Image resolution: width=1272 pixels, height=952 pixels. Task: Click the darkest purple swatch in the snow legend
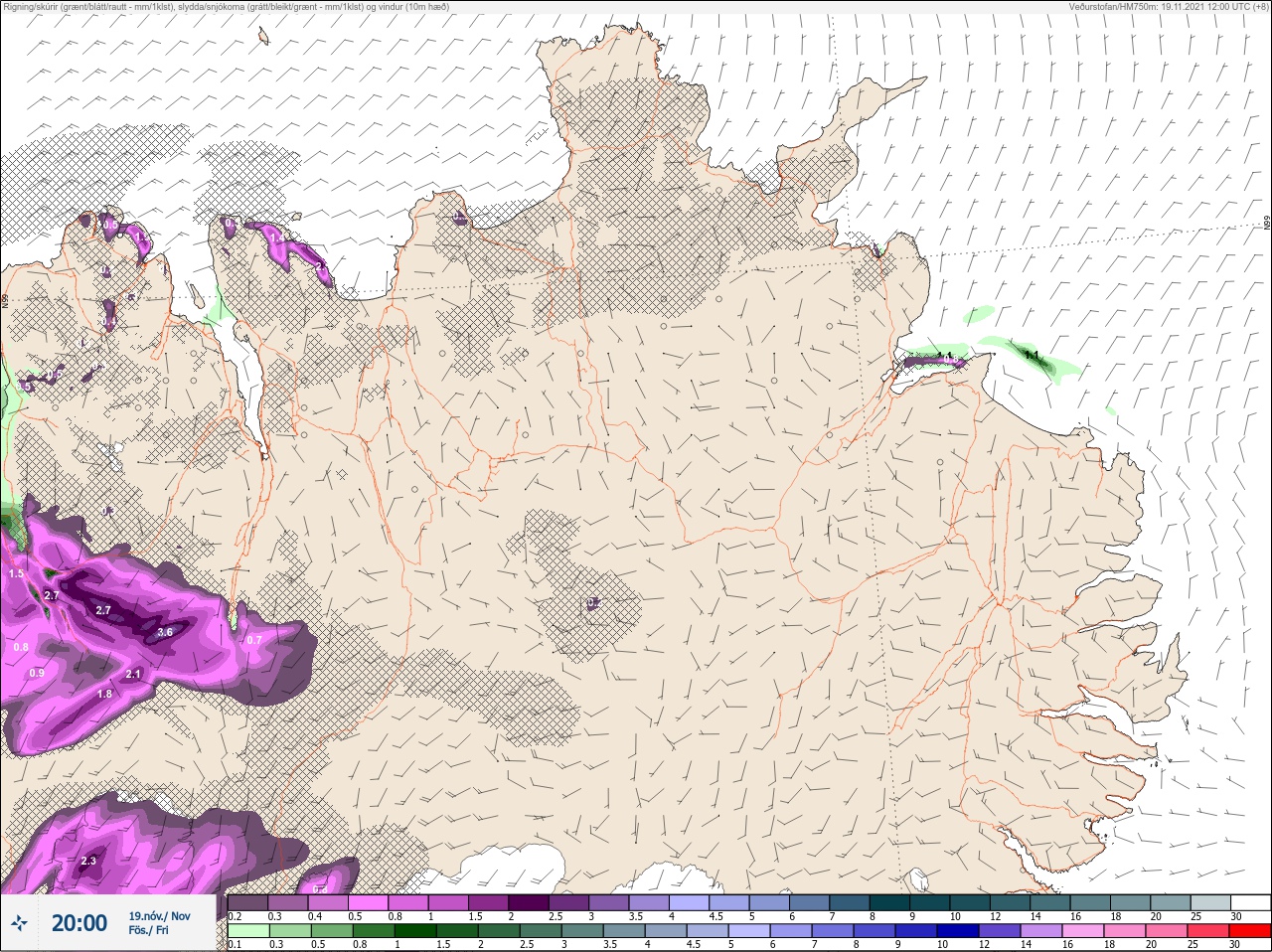pos(529,901)
